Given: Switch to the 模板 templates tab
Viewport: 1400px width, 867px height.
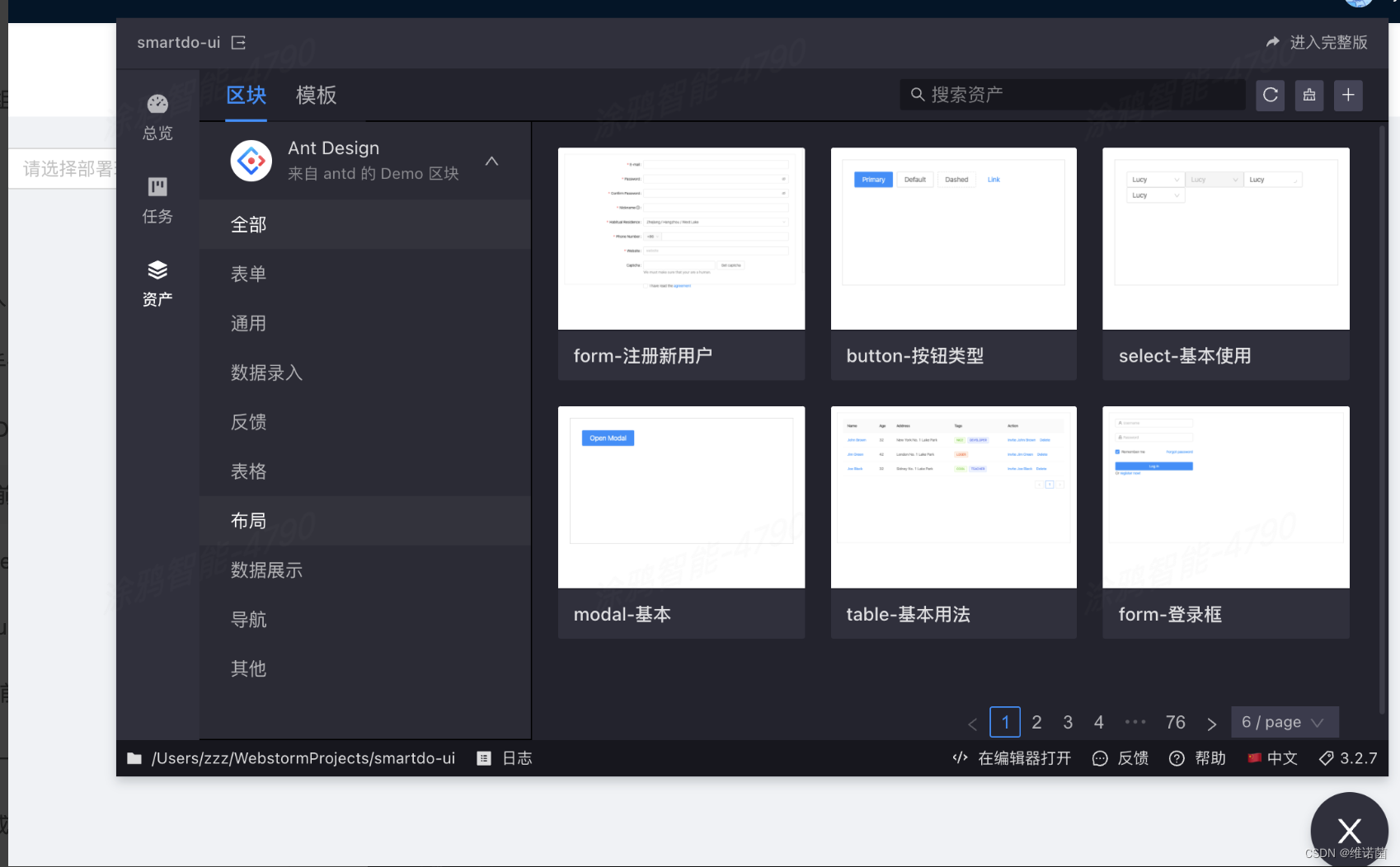Looking at the screenshot, I should [x=315, y=95].
